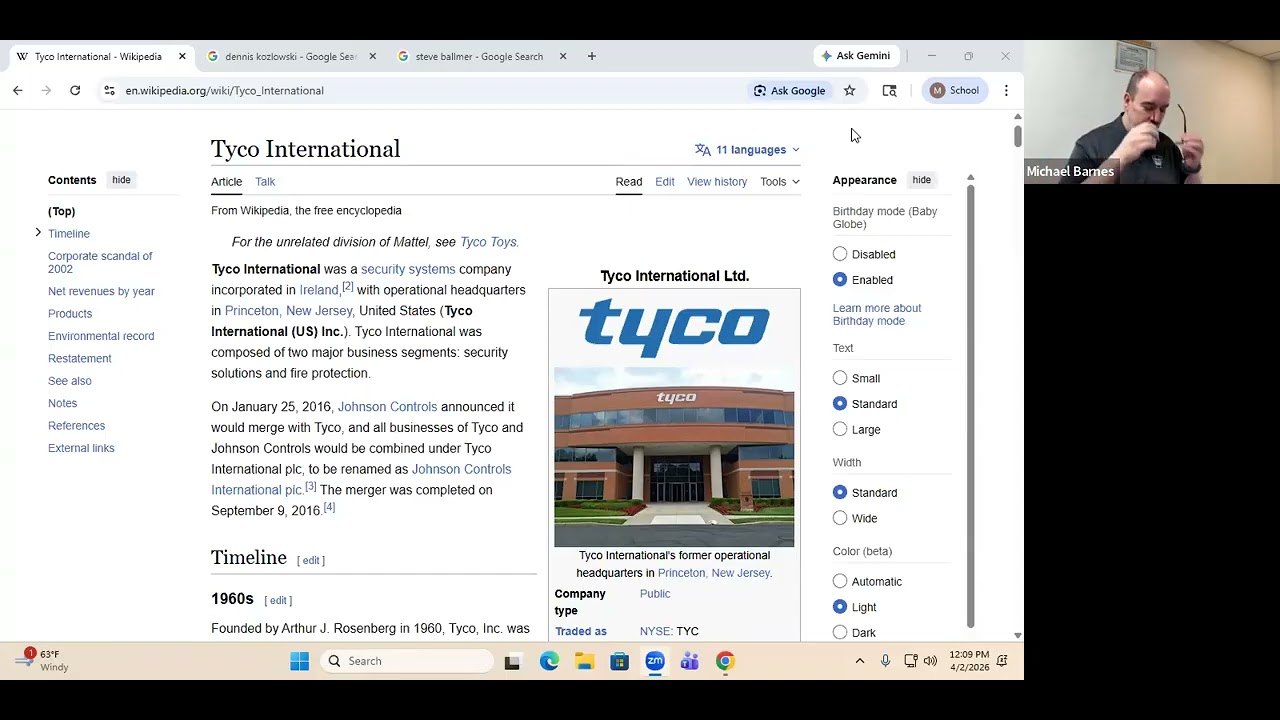Select Standard width option
This screenshot has width=1280, height=720.
pos(840,492)
